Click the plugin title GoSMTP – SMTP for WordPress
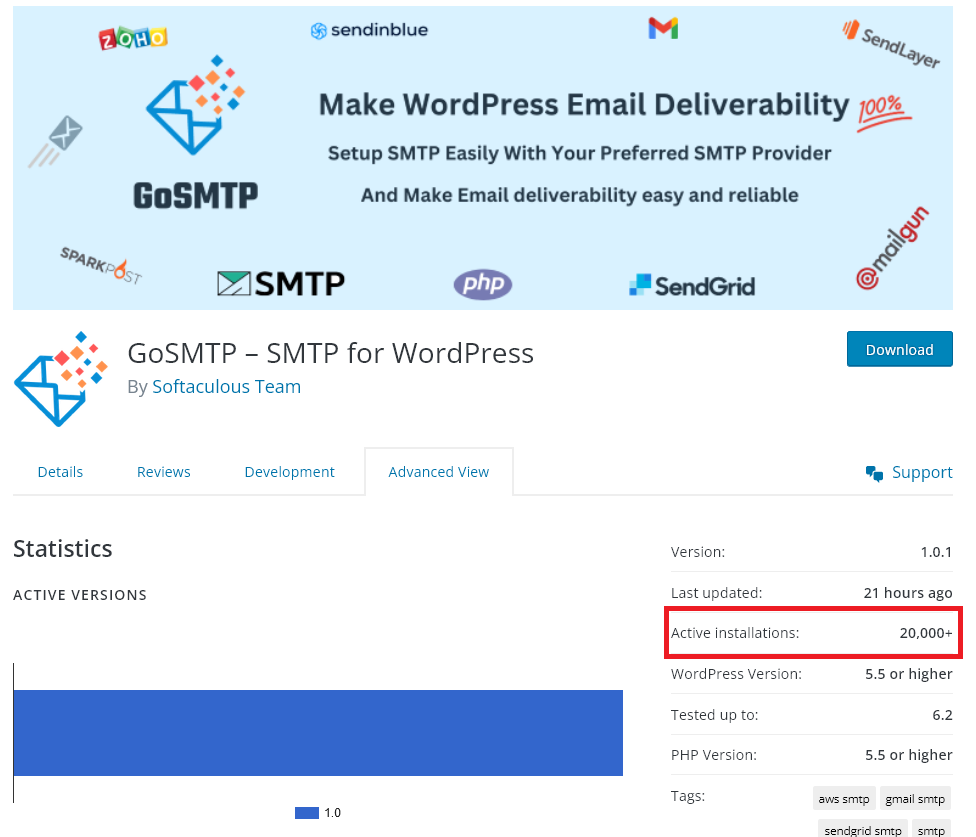Viewport: 976px width, 837px height. (x=331, y=353)
